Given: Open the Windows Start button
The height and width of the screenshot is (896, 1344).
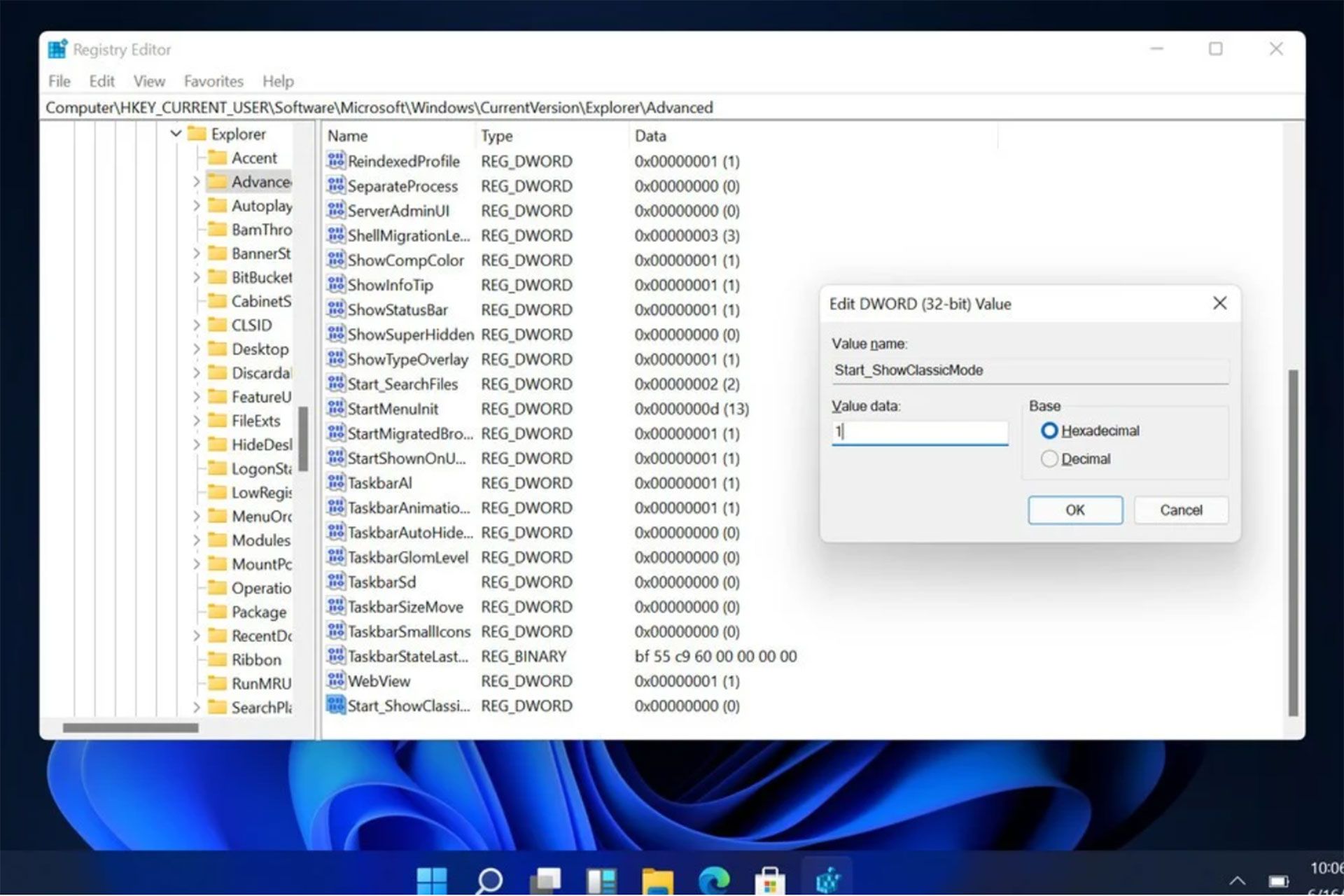Looking at the screenshot, I should (432, 880).
